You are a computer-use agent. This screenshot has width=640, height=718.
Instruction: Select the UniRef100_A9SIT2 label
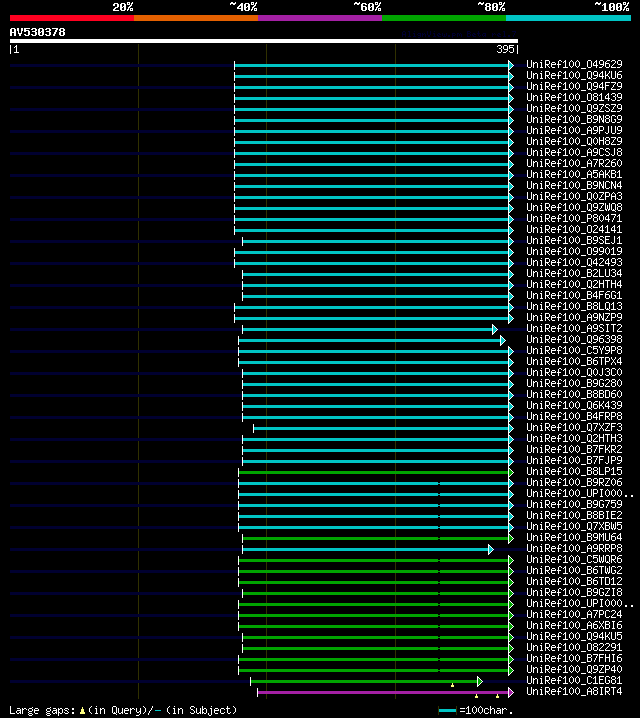click(574, 328)
